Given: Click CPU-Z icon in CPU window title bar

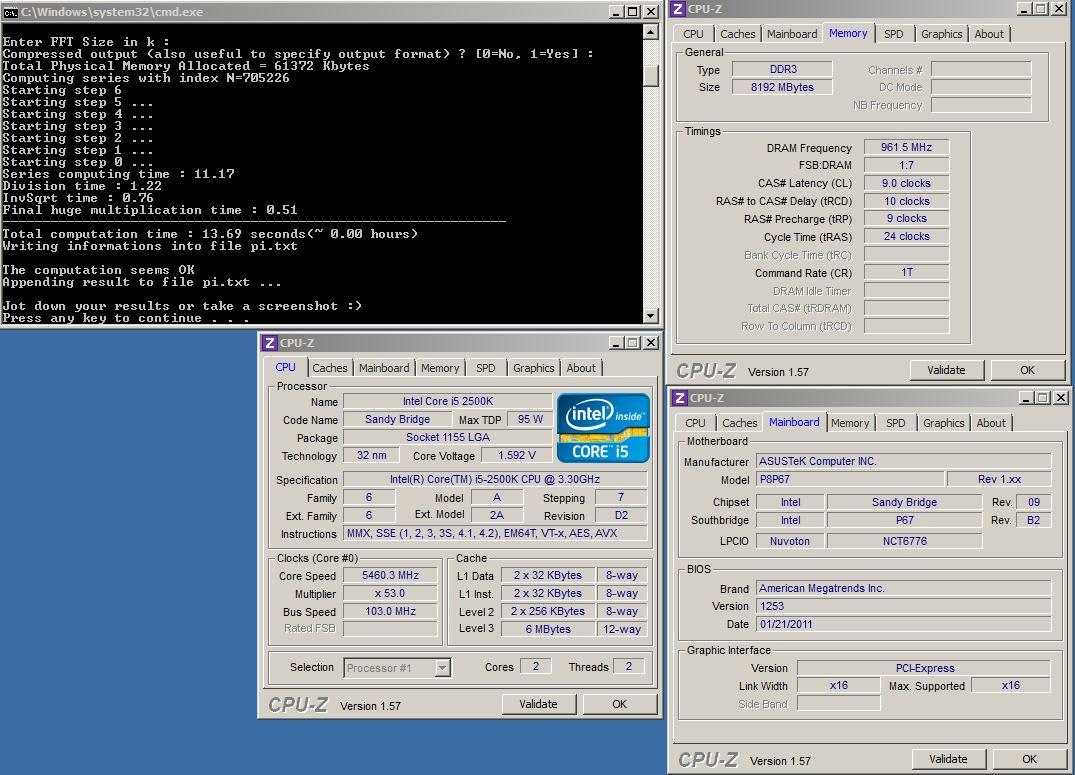Looking at the screenshot, I should (270, 343).
